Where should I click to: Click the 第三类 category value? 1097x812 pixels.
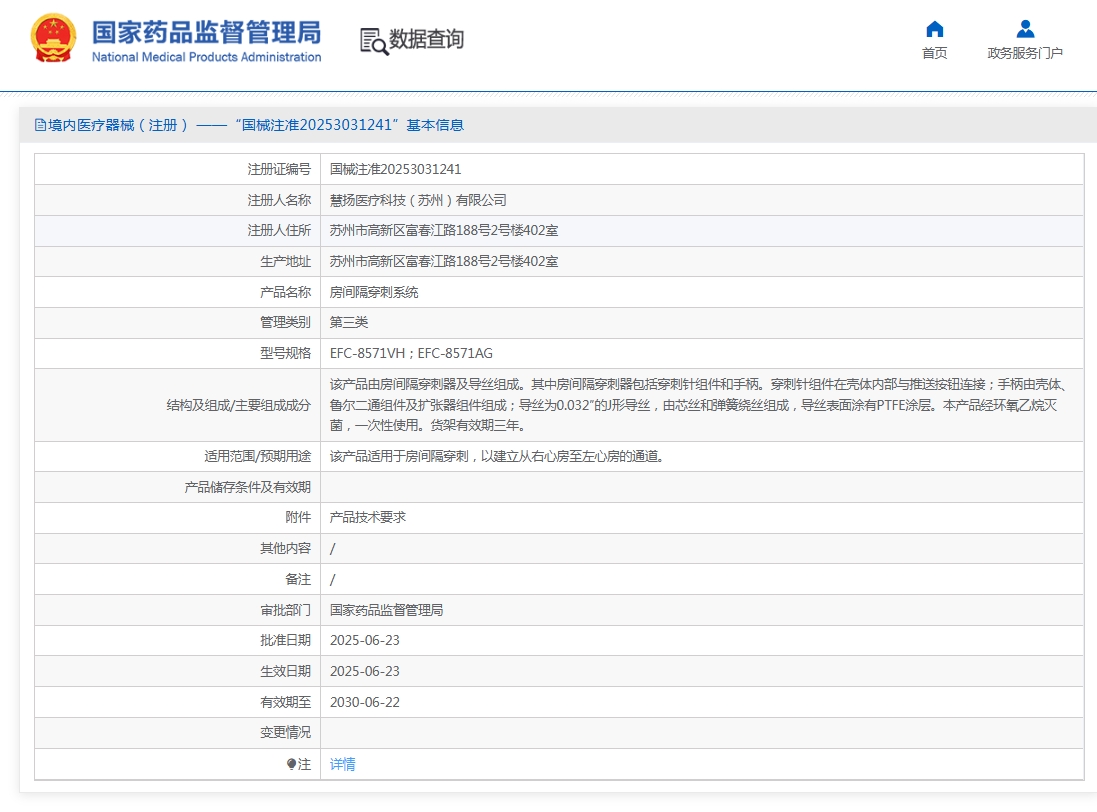click(x=348, y=322)
